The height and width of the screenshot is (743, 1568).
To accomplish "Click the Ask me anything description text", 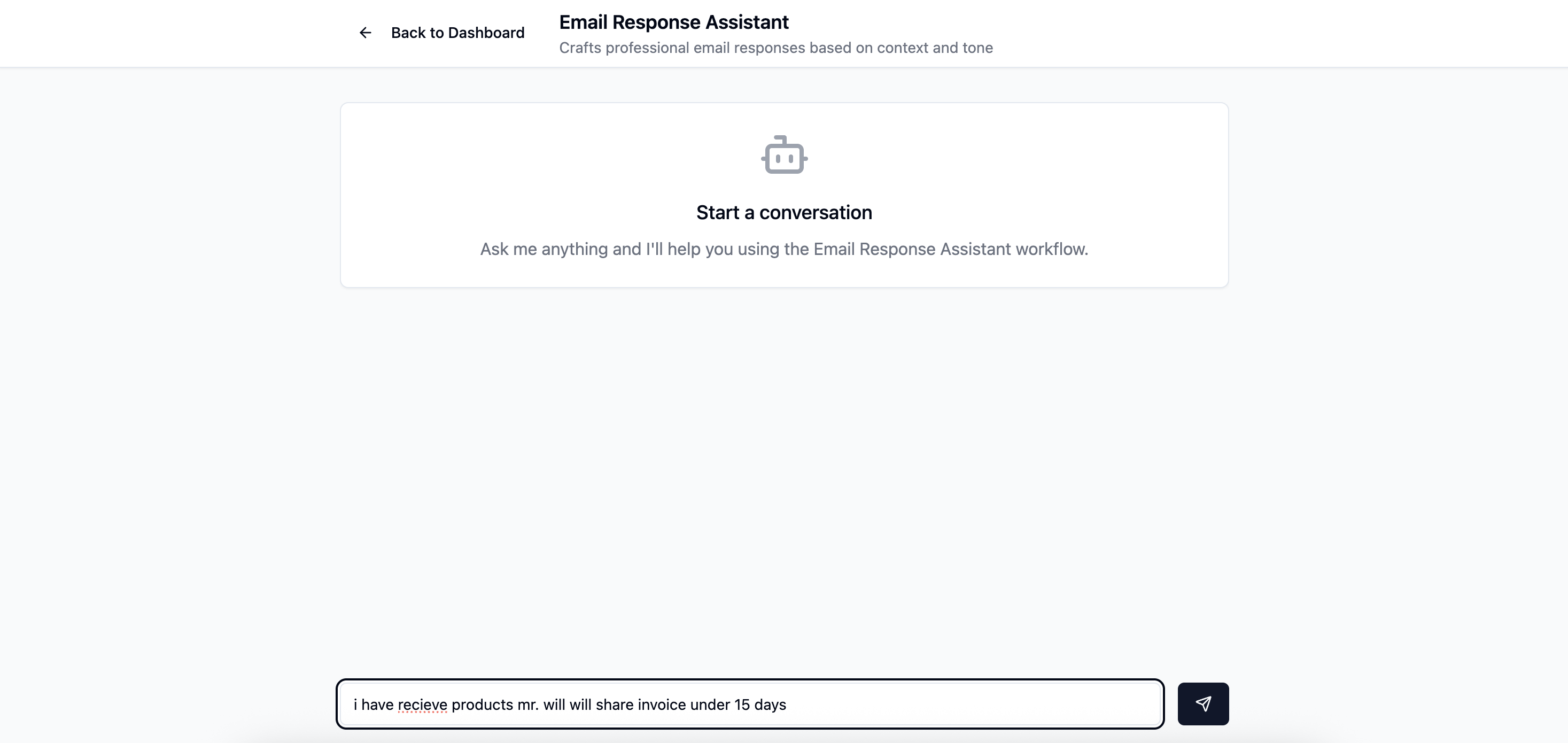I will tap(784, 249).
